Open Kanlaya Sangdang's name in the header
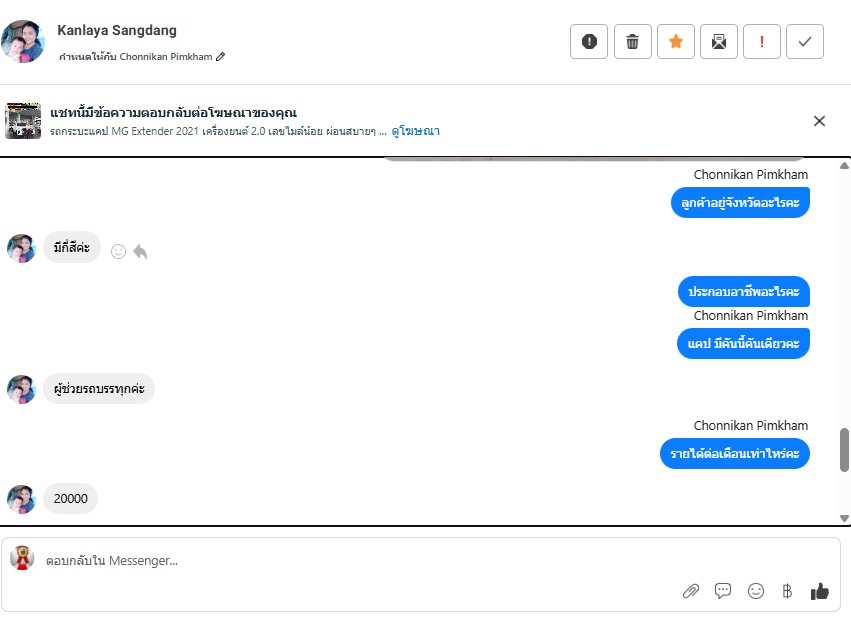The image size is (851, 619). [x=117, y=31]
